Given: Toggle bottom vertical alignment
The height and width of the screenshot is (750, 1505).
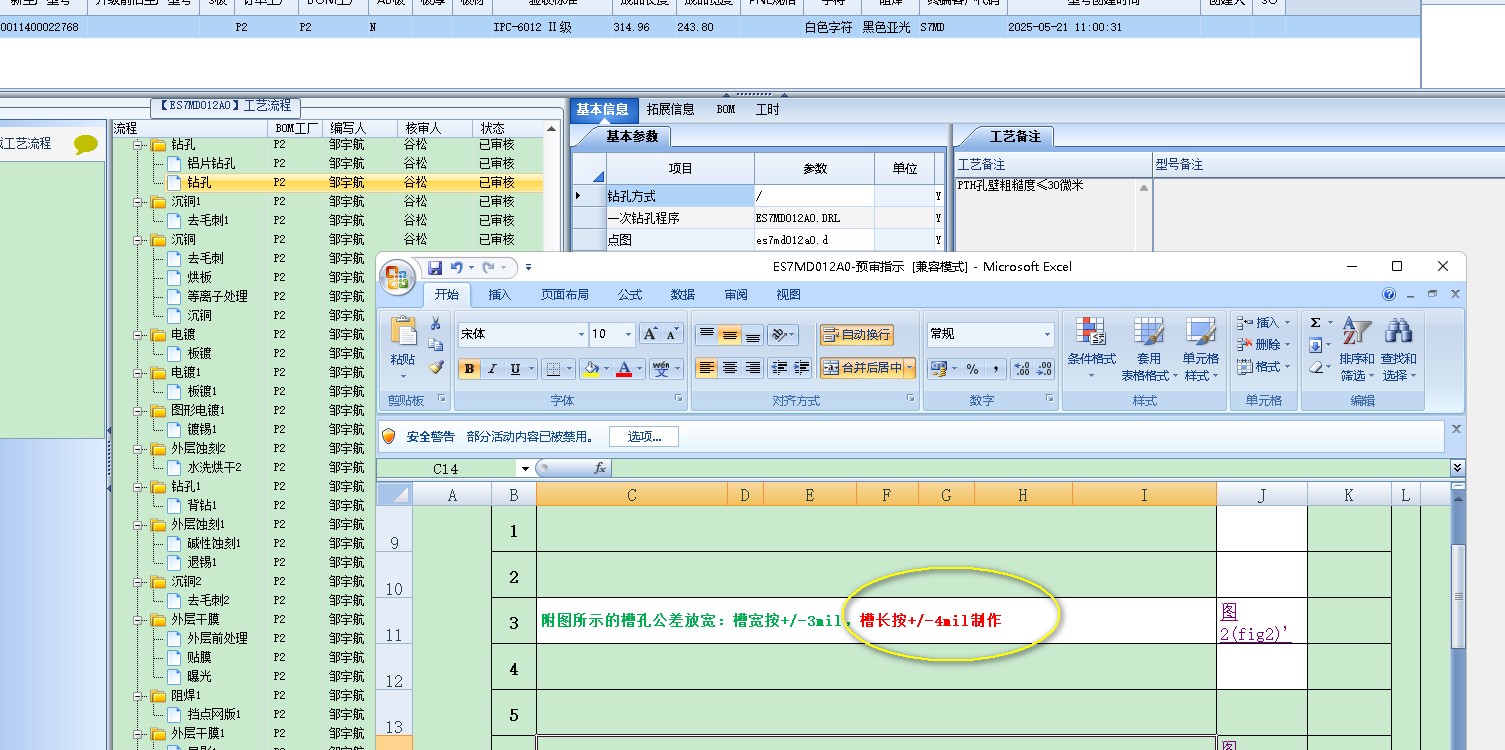Looking at the screenshot, I should (753, 334).
